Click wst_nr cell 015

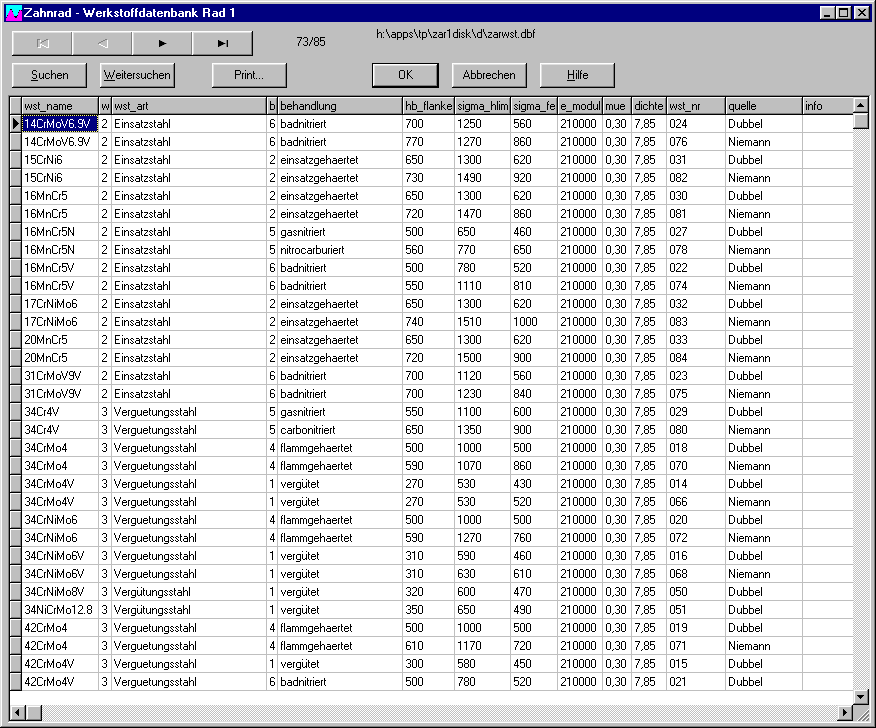pyautogui.click(x=696, y=664)
